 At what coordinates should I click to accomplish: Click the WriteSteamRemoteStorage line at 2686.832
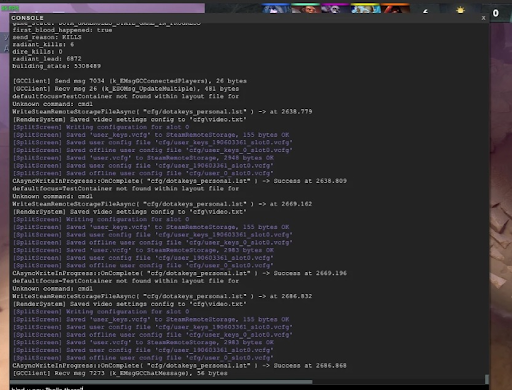click(162, 296)
